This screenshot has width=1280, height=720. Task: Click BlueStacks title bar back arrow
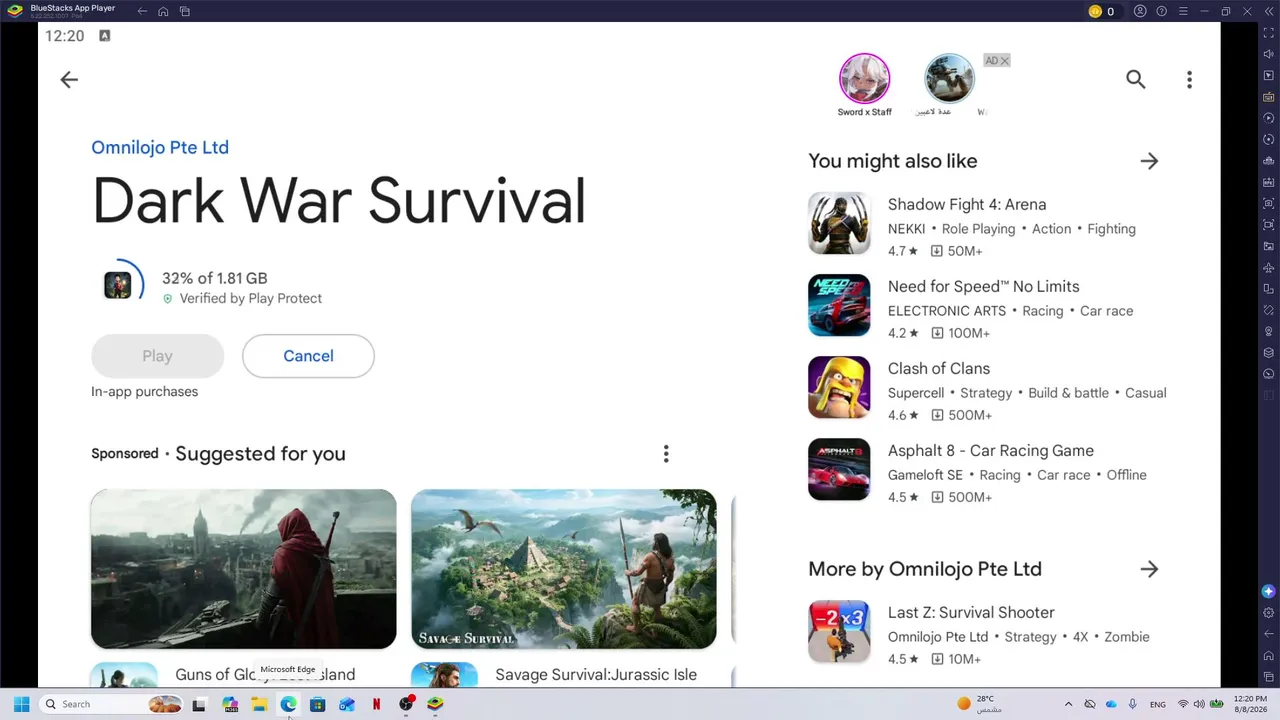point(142,11)
